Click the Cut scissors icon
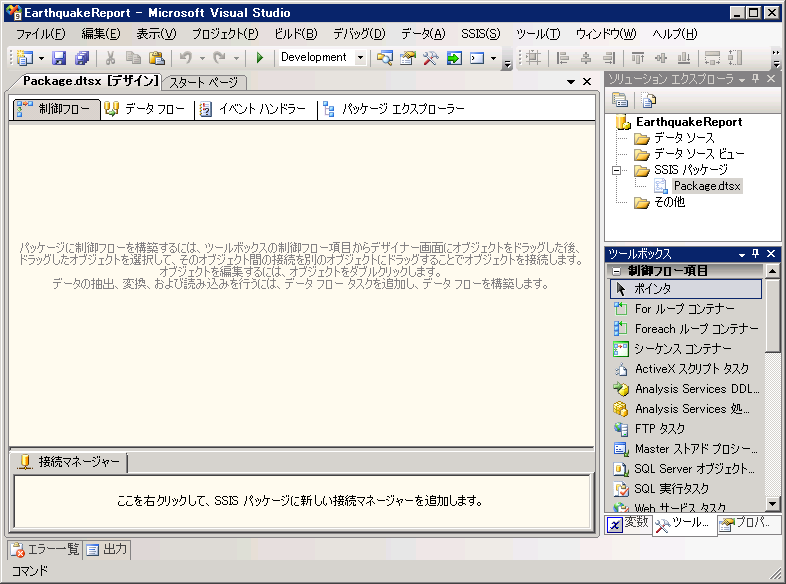 [x=110, y=58]
